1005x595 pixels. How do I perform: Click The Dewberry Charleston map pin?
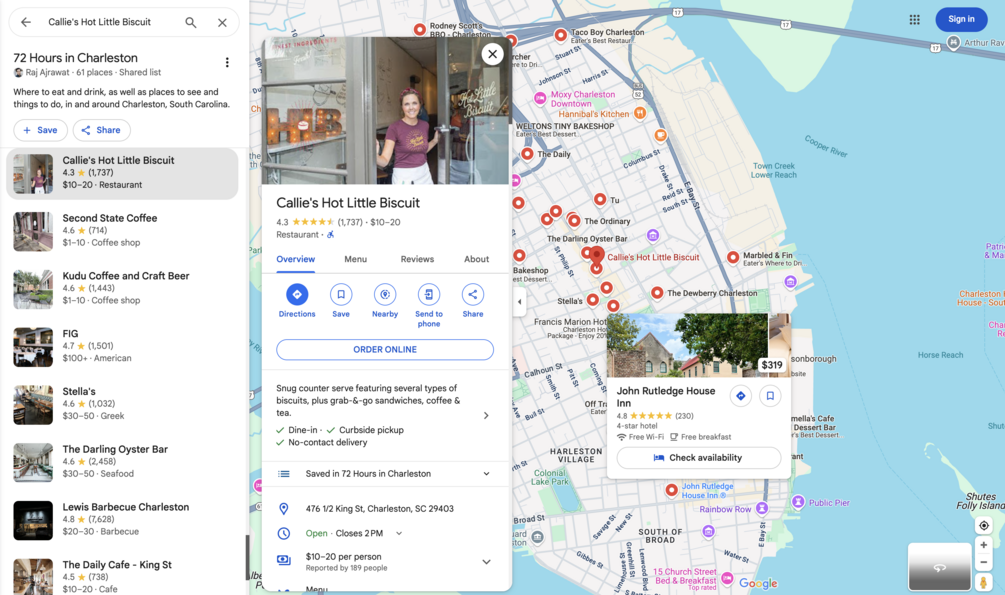657,292
